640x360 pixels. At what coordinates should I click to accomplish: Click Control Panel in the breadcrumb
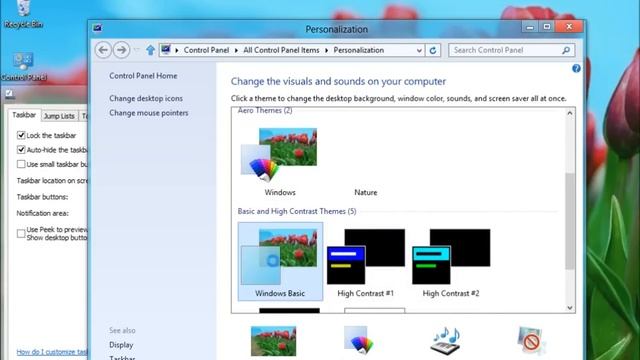point(206,50)
